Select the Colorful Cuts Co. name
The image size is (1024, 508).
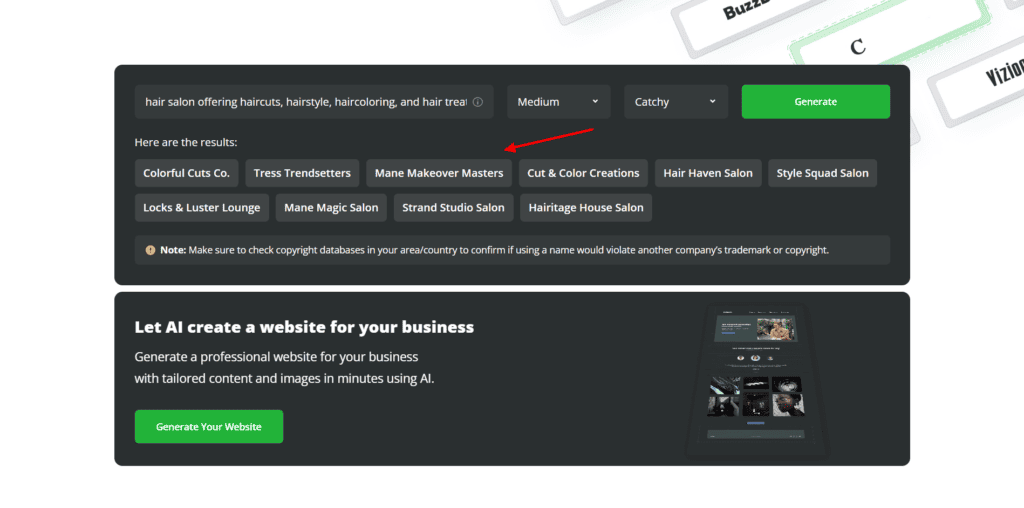pos(186,173)
